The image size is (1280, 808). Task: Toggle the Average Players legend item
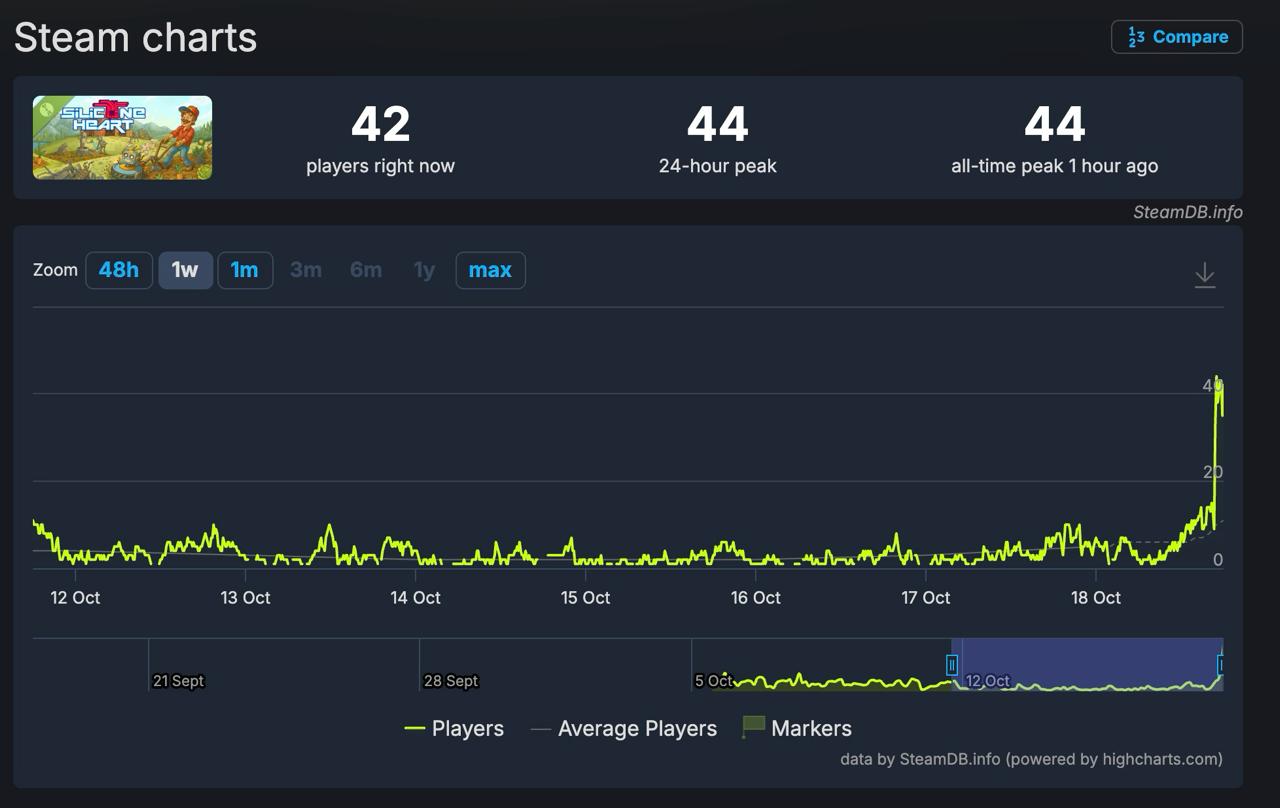point(624,729)
